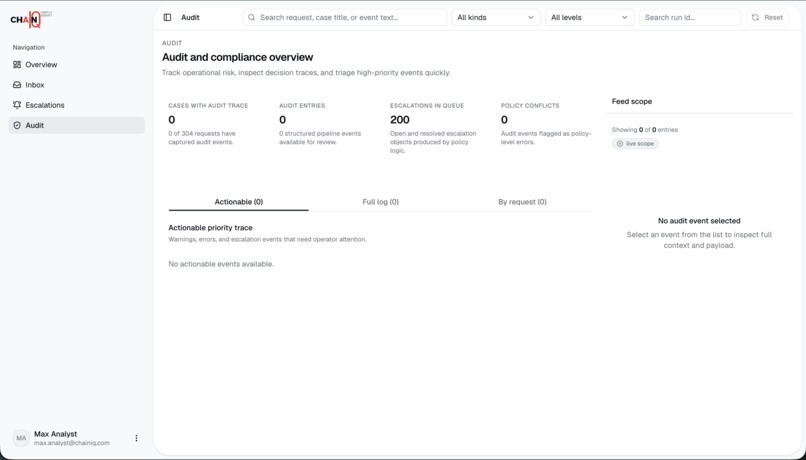Image resolution: width=806 pixels, height=460 pixels.
Task: Click the Showing 0 of 0 entries text
Action: coord(645,130)
